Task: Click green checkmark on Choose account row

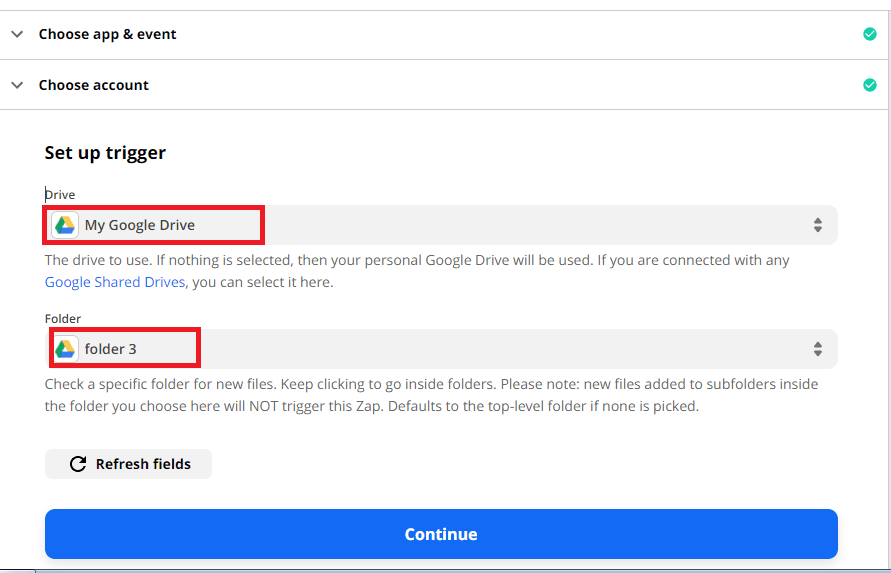Action: tap(869, 85)
